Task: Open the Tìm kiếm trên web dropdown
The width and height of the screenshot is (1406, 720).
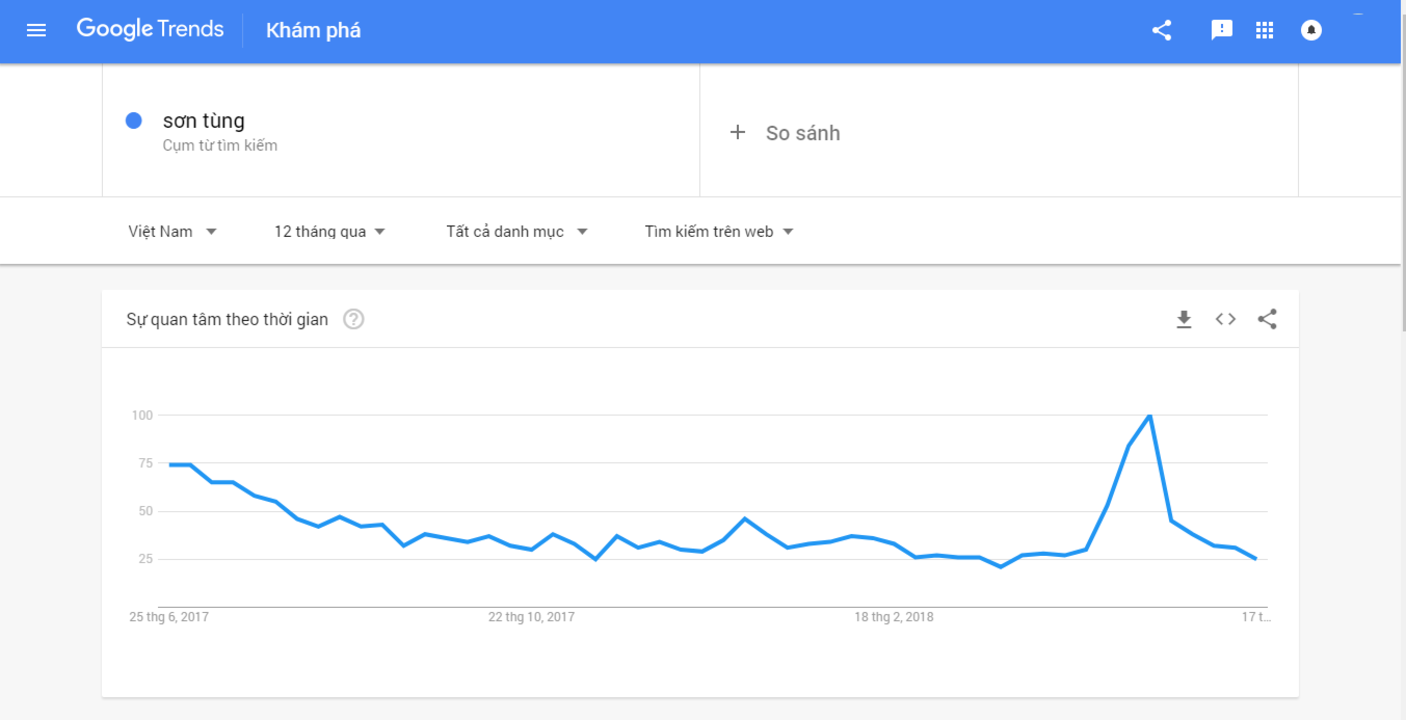Action: [718, 231]
